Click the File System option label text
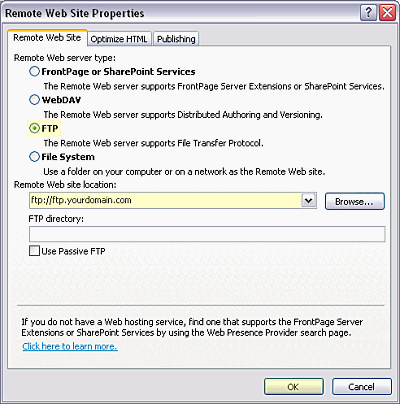The height and width of the screenshot is (404, 400). [x=68, y=157]
